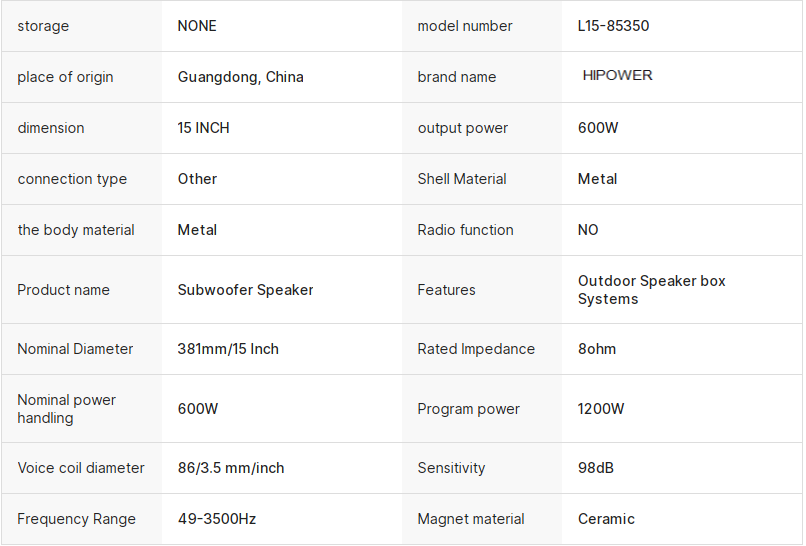
Task: Click the 'Subwoofer Speaker' product name value
Action: (x=245, y=290)
